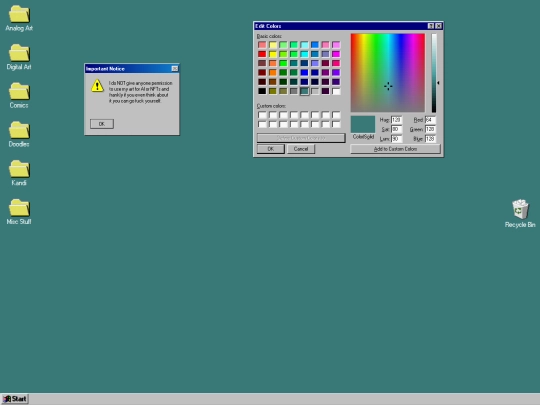Click the luminance slider arrow marker
The width and height of the screenshot is (540, 405).
pos(438,83)
